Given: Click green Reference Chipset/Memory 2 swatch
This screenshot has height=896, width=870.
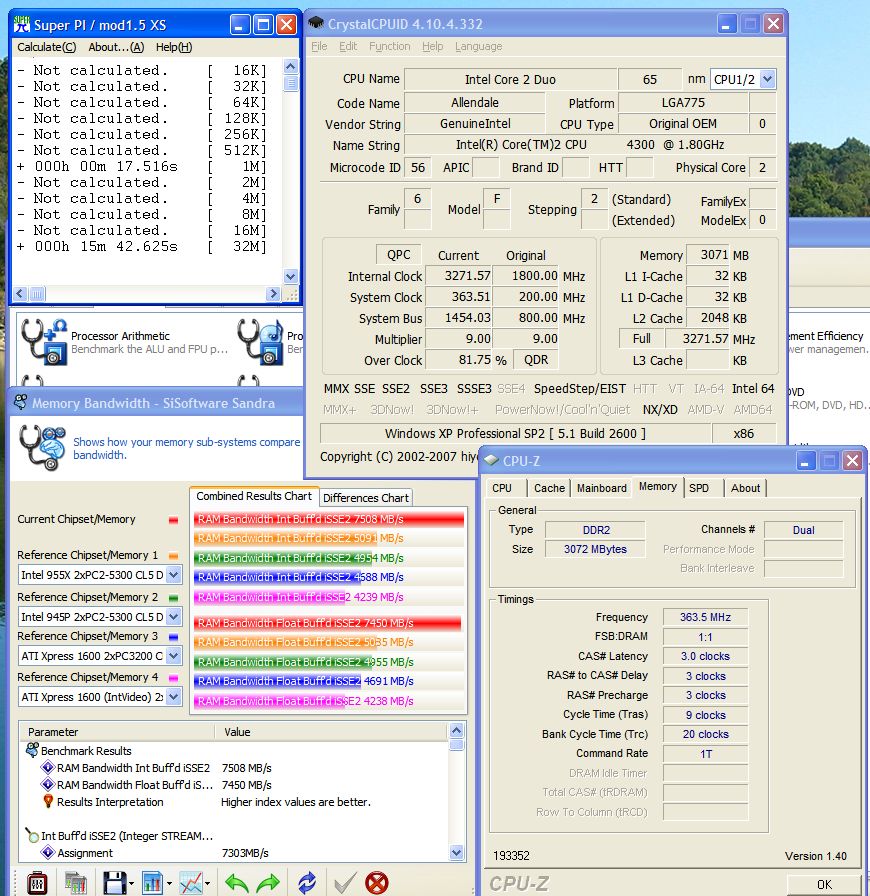Looking at the screenshot, I should click(173, 597).
